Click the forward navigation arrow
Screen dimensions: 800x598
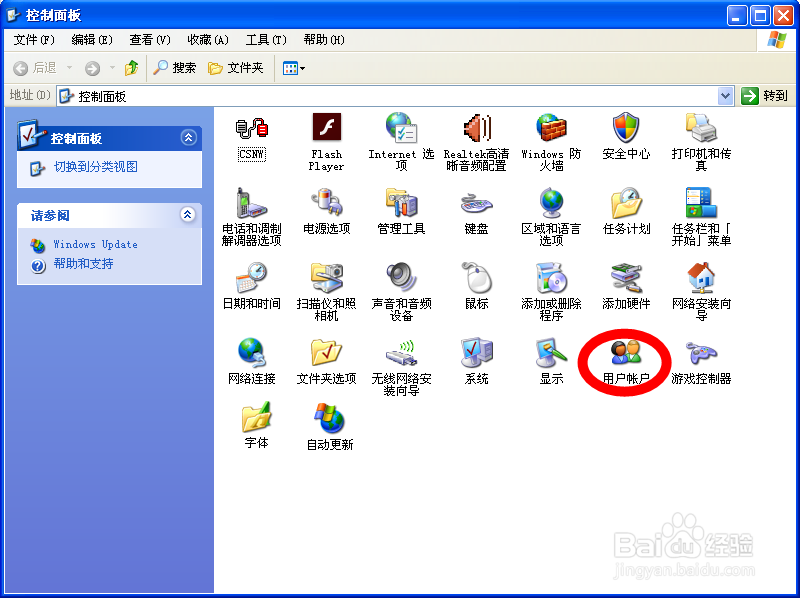pyautogui.click(x=92, y=68)
